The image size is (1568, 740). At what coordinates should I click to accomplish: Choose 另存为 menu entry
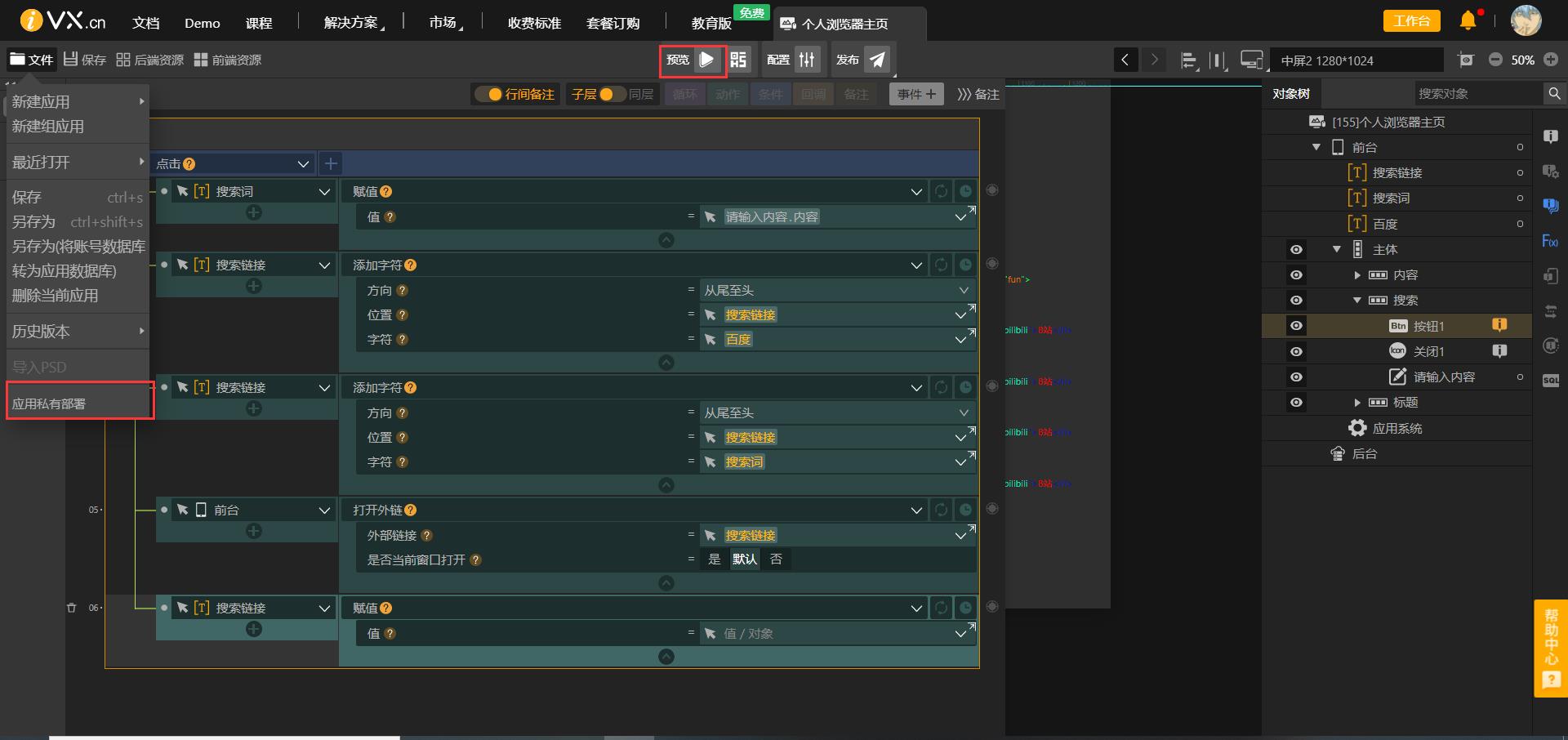[x=78, y=222]
